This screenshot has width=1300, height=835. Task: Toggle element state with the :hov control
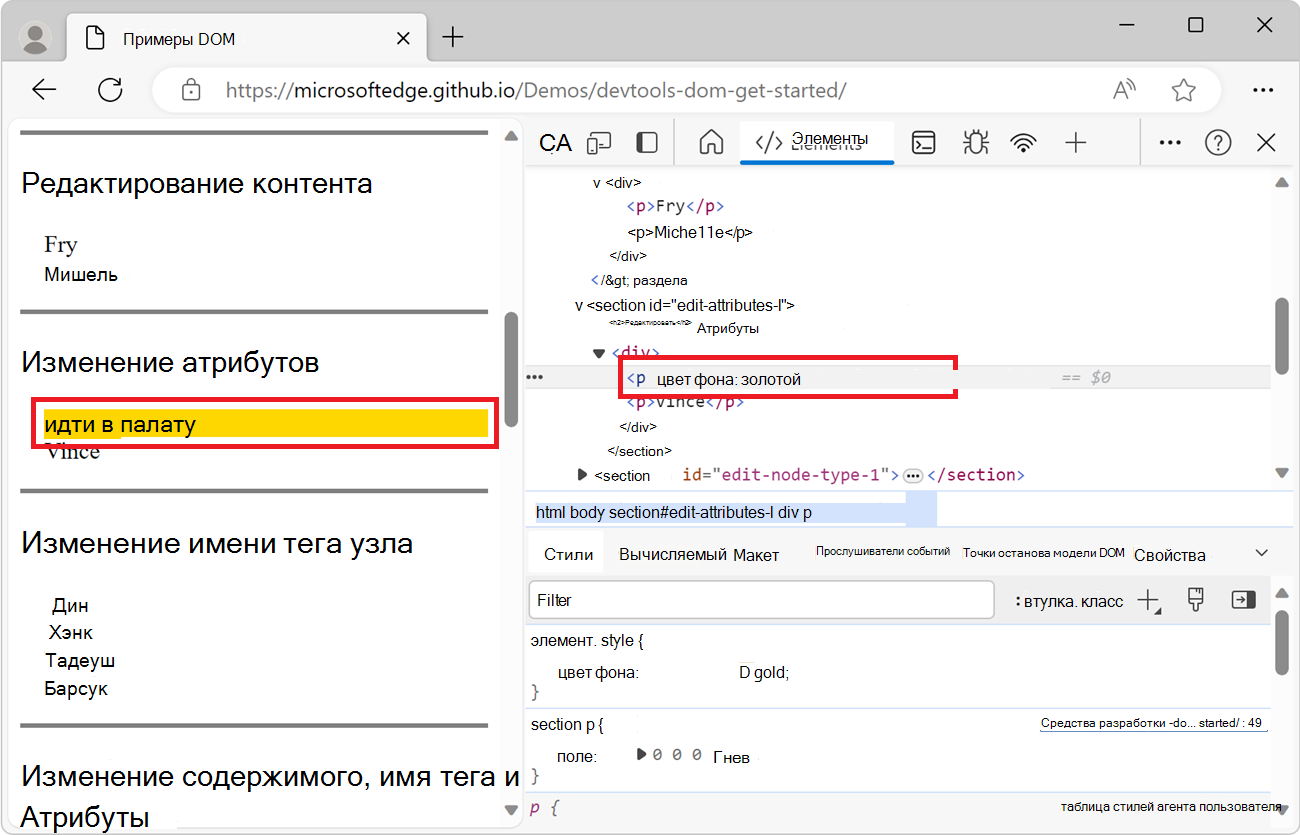tap(1045, 600)
